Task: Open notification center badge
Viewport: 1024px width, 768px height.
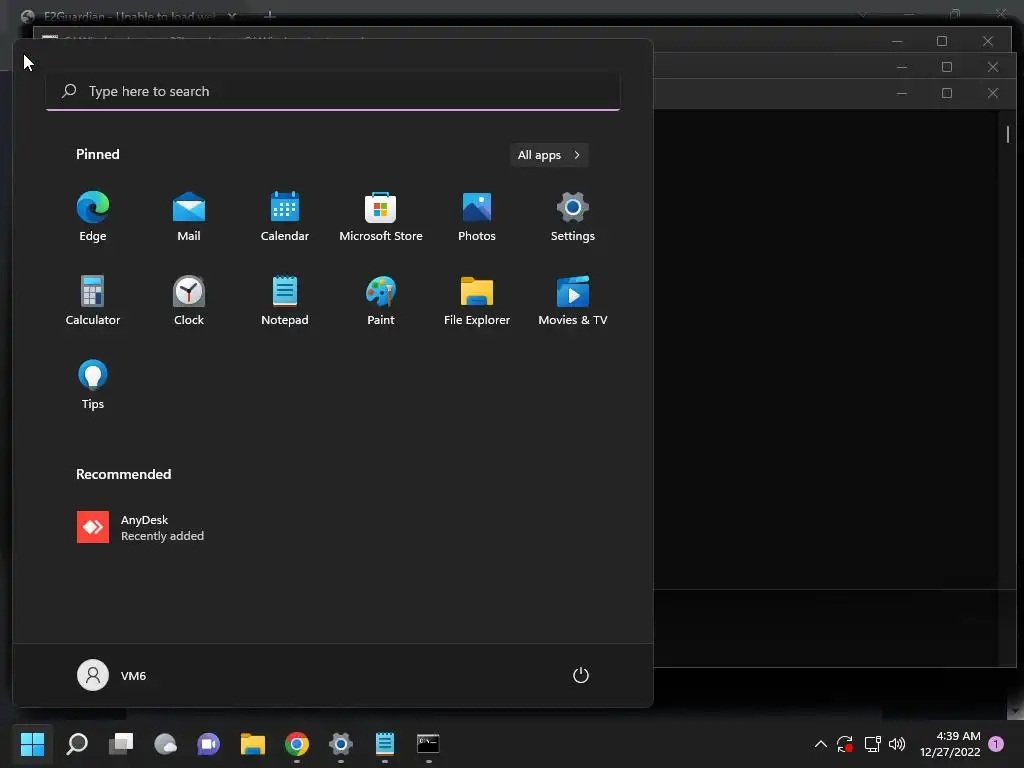Action: [x=996, y=744]
